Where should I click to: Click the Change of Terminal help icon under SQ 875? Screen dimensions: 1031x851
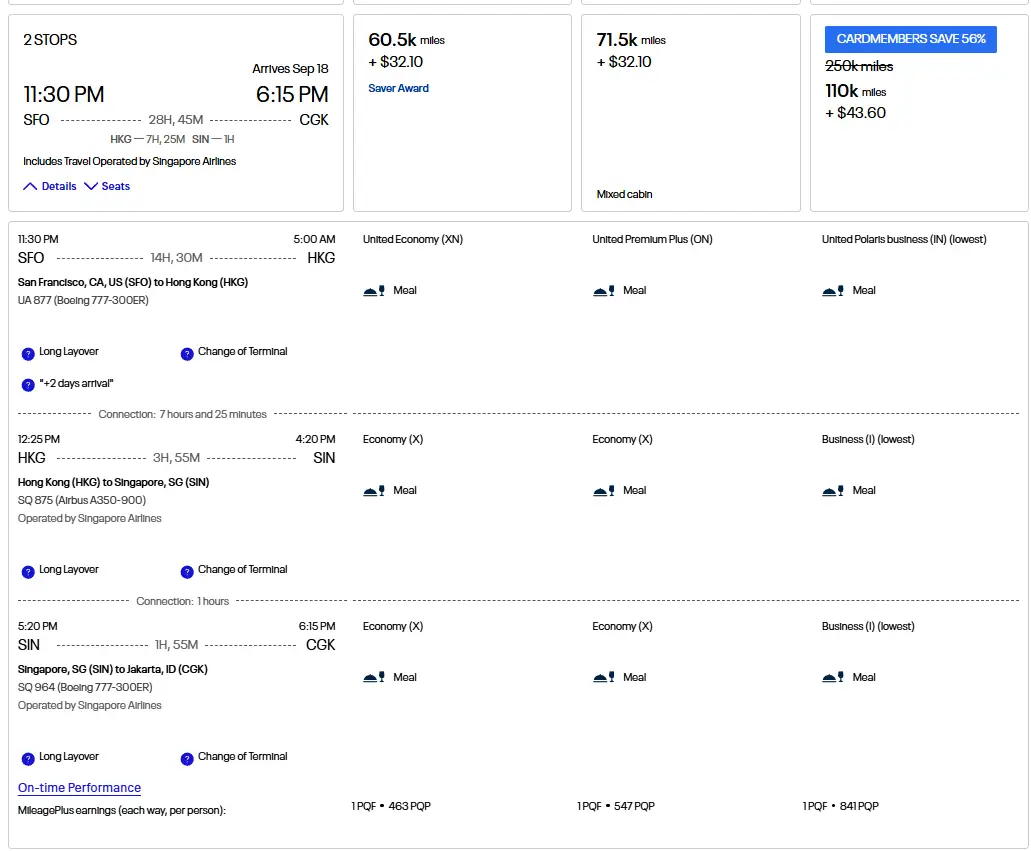tap(187, 572)
